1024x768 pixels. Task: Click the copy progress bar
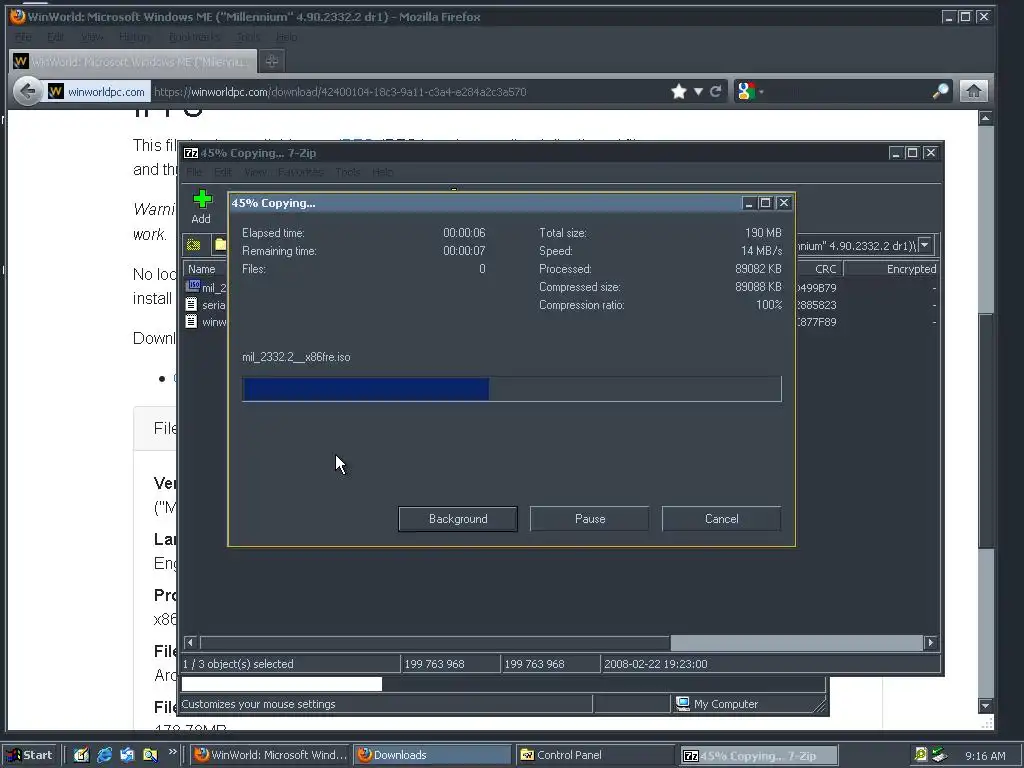click(511, 389)
